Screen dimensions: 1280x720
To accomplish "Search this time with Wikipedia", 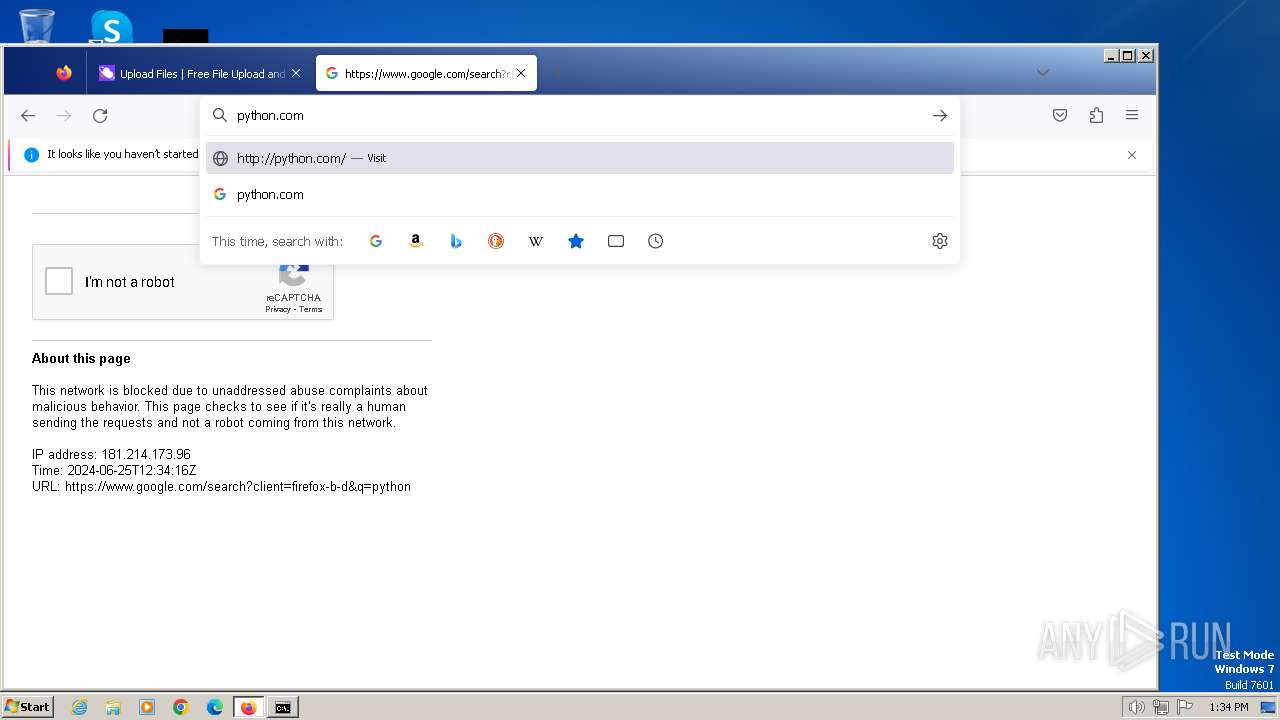I will click(536, 241).
